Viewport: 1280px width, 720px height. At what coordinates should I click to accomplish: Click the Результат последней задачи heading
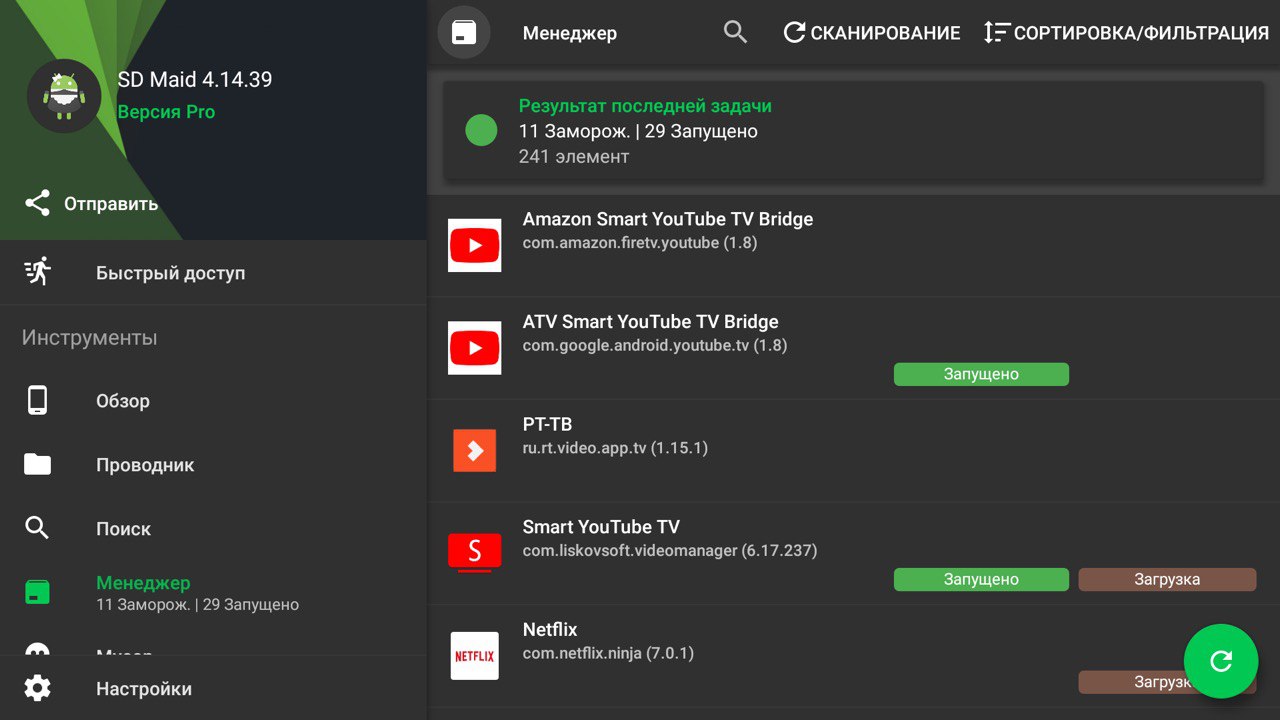[x=645, y=106]
